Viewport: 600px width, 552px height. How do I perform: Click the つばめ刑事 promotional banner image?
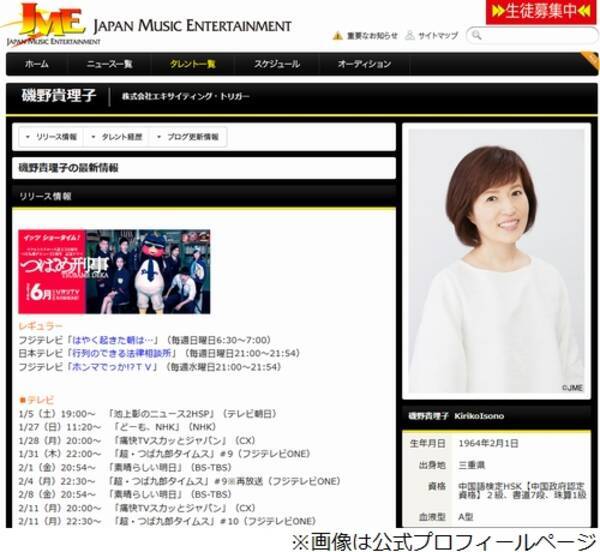pyautogui.click(x=114, y=271)
